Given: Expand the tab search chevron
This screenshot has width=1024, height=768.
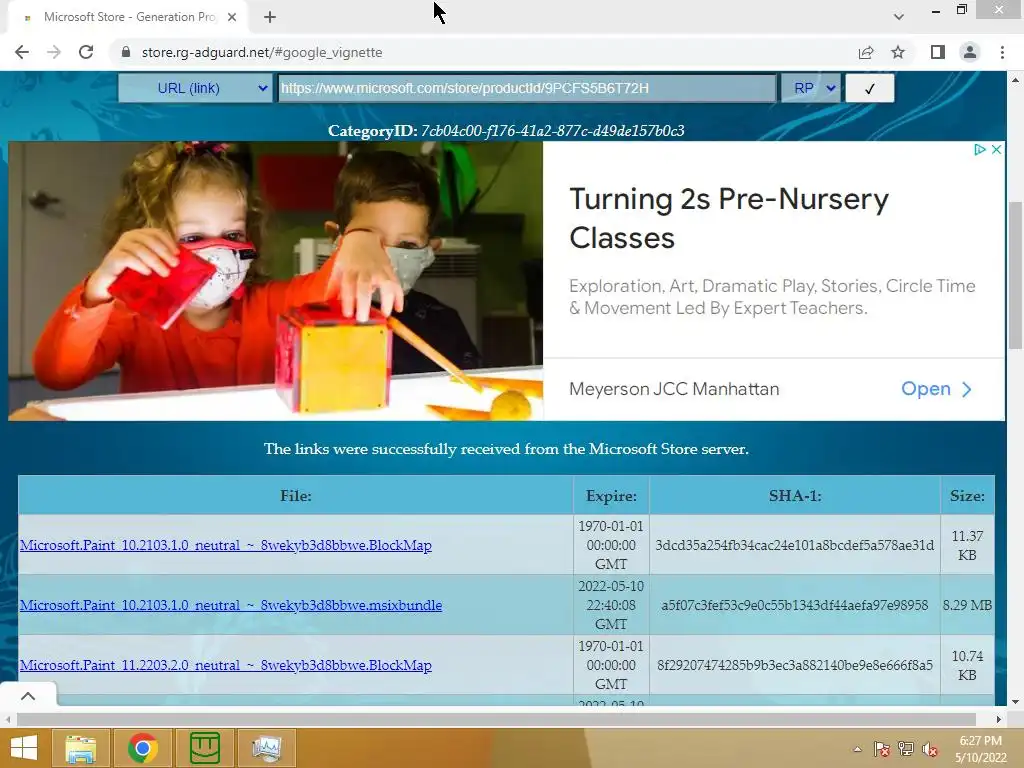Looking at the screenshot, I should (899, 17).
